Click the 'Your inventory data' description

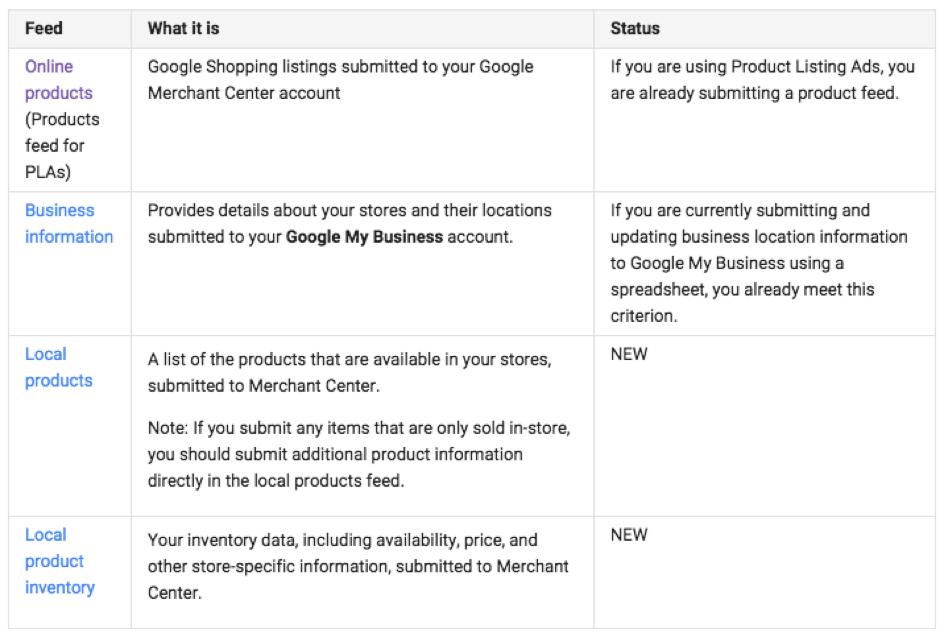tap(358, 566)
